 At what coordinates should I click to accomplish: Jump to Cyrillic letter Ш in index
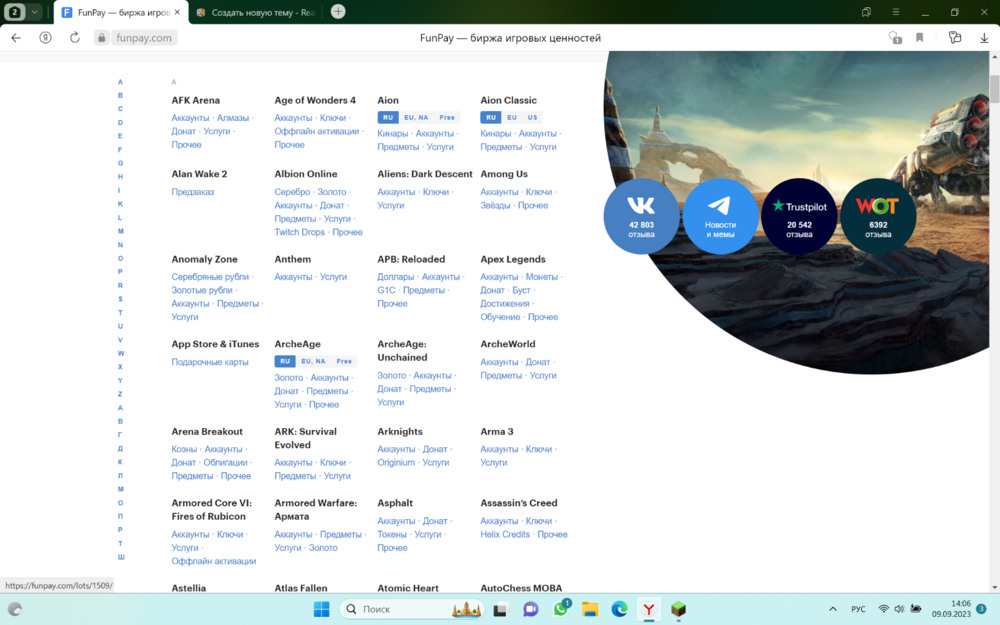(x=121, y=557)
